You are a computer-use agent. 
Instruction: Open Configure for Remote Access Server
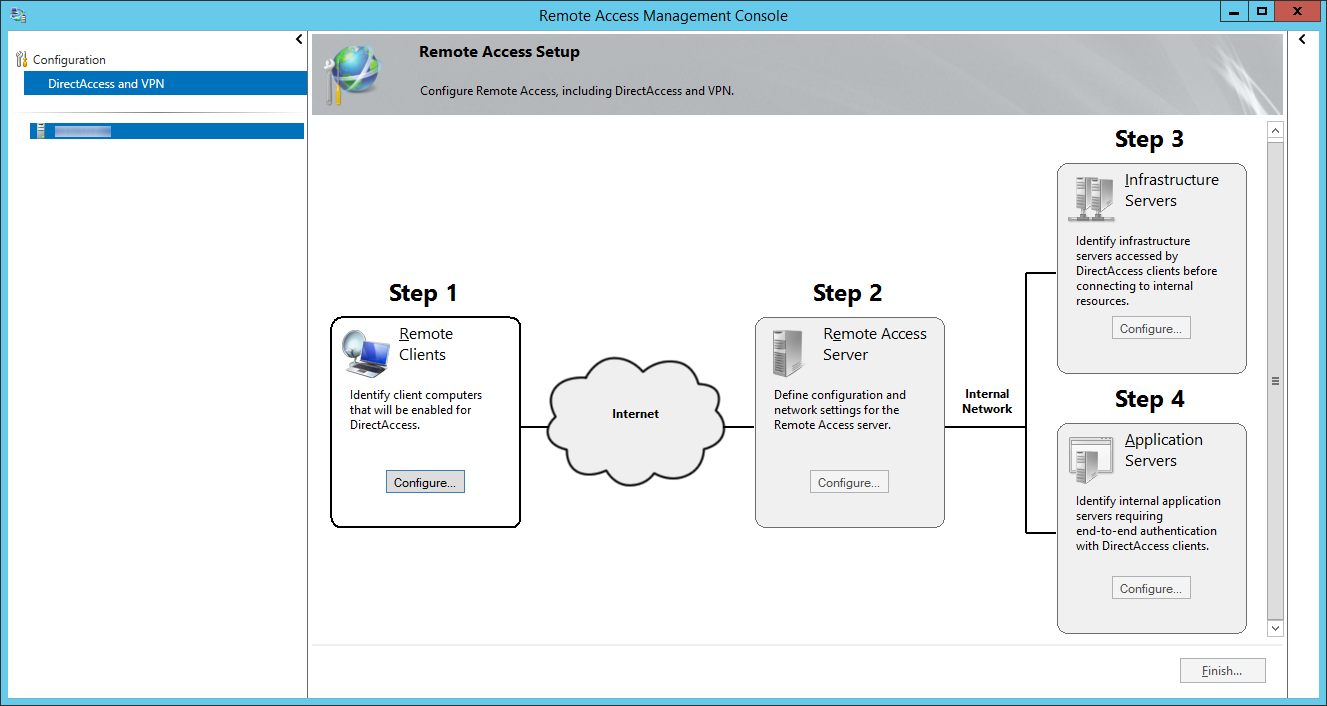(x=849, y=482)
